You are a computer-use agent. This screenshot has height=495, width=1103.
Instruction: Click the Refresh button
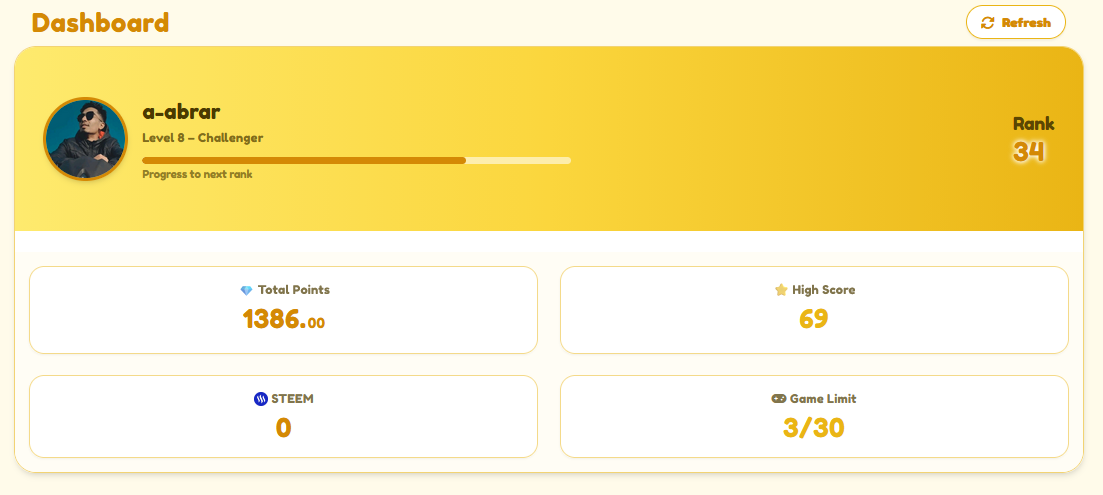point(1016,22)
